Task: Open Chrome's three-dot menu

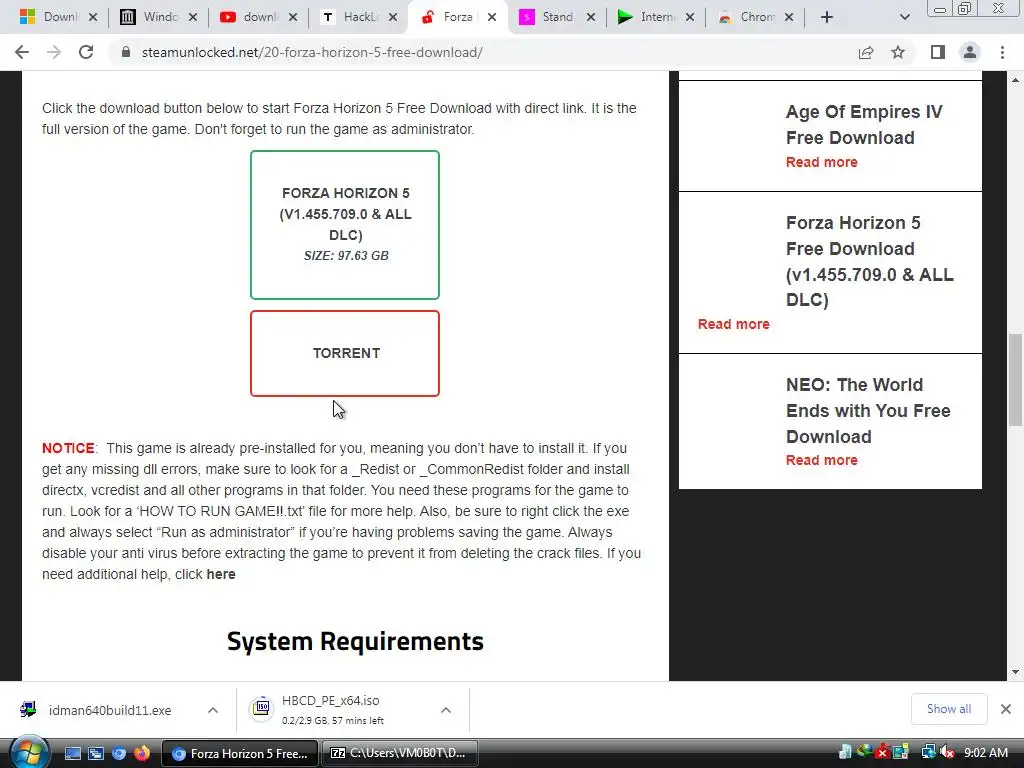Action: pyautogui.click(x=1002, y=52)
